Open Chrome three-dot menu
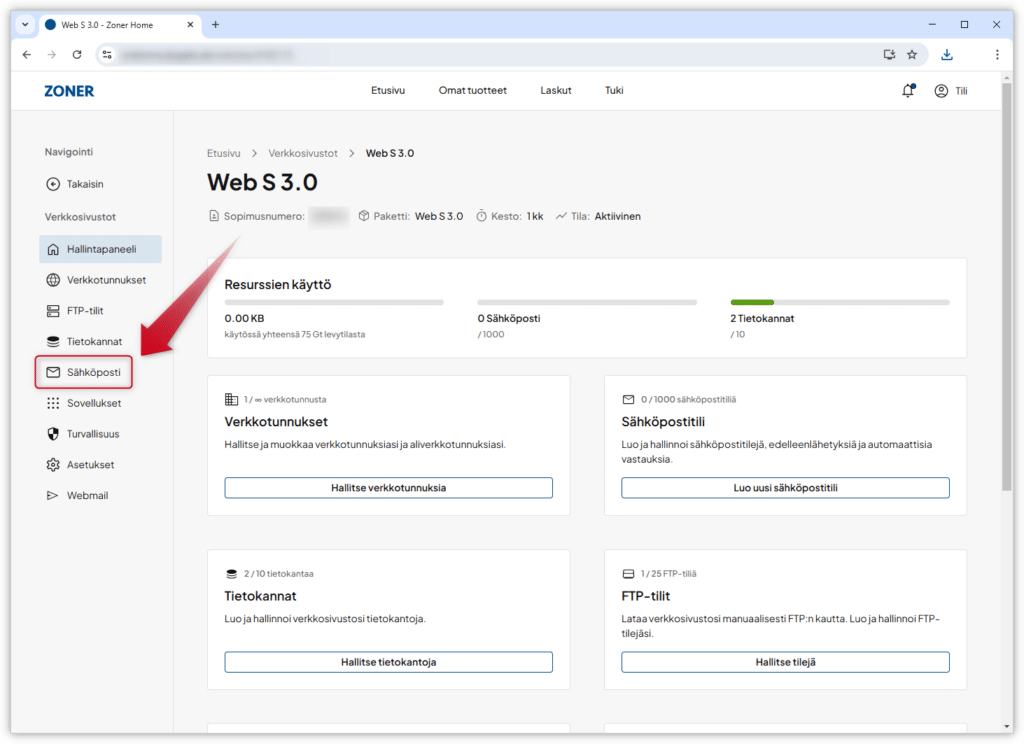Image resolution: width=1024 pixels, height=744 pixels. [x=997, y=54]
